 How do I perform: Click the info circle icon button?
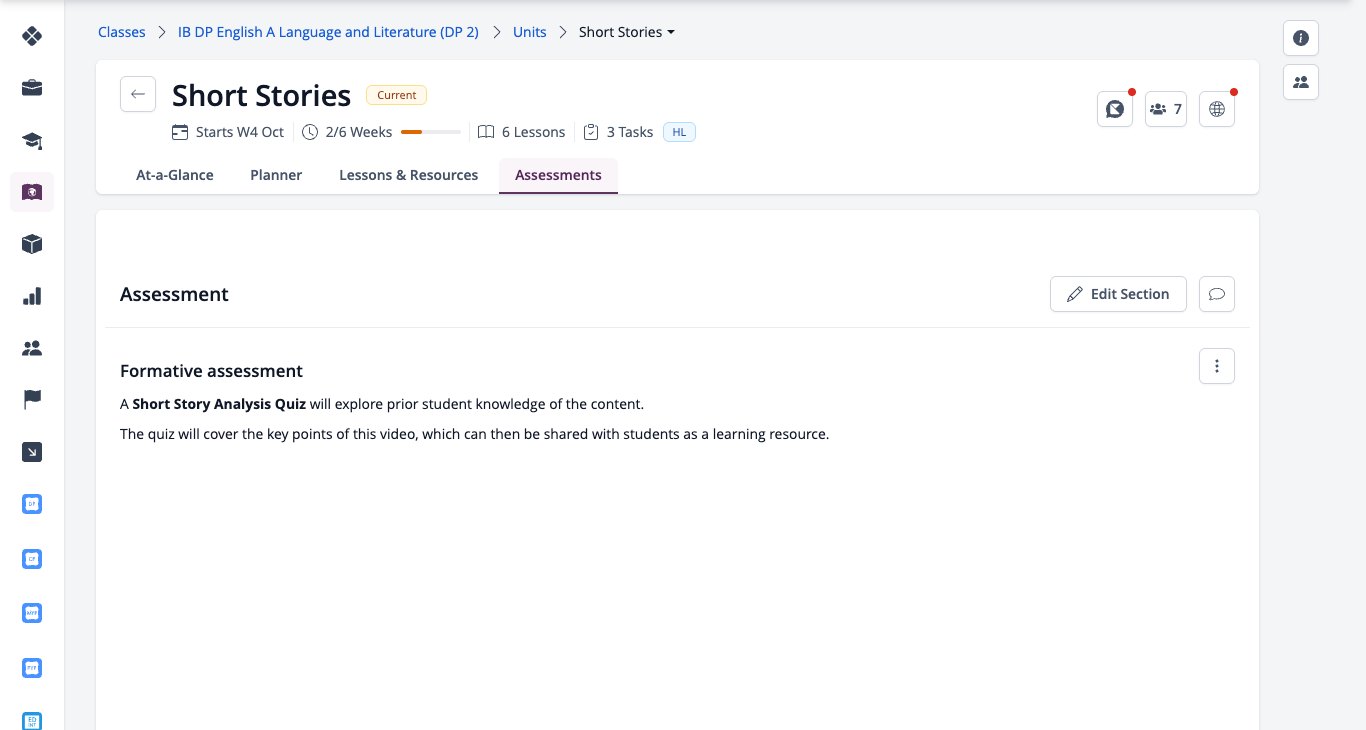(1301, 38)
